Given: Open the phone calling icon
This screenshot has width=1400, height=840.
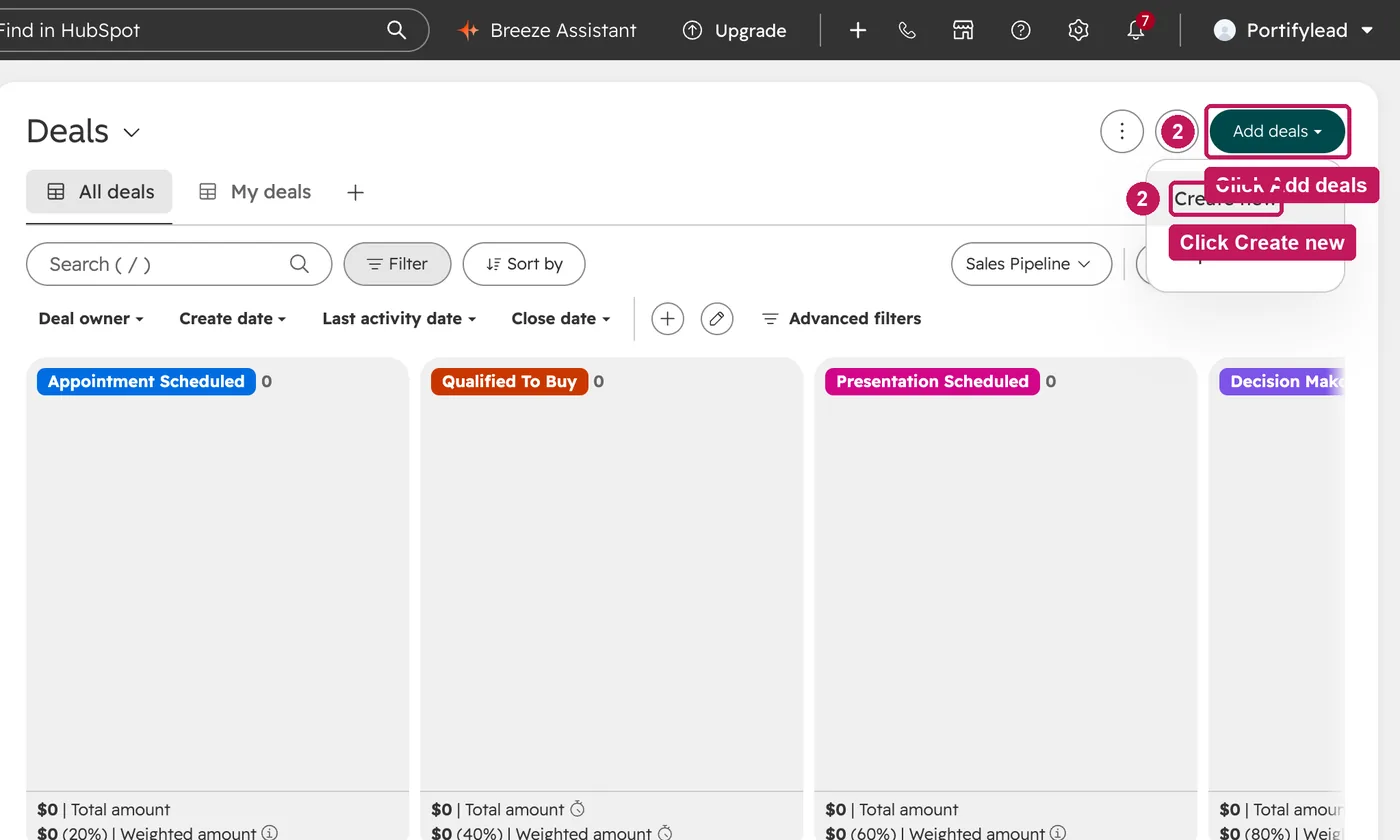Looking at the screenshot, I should point(907,30).
